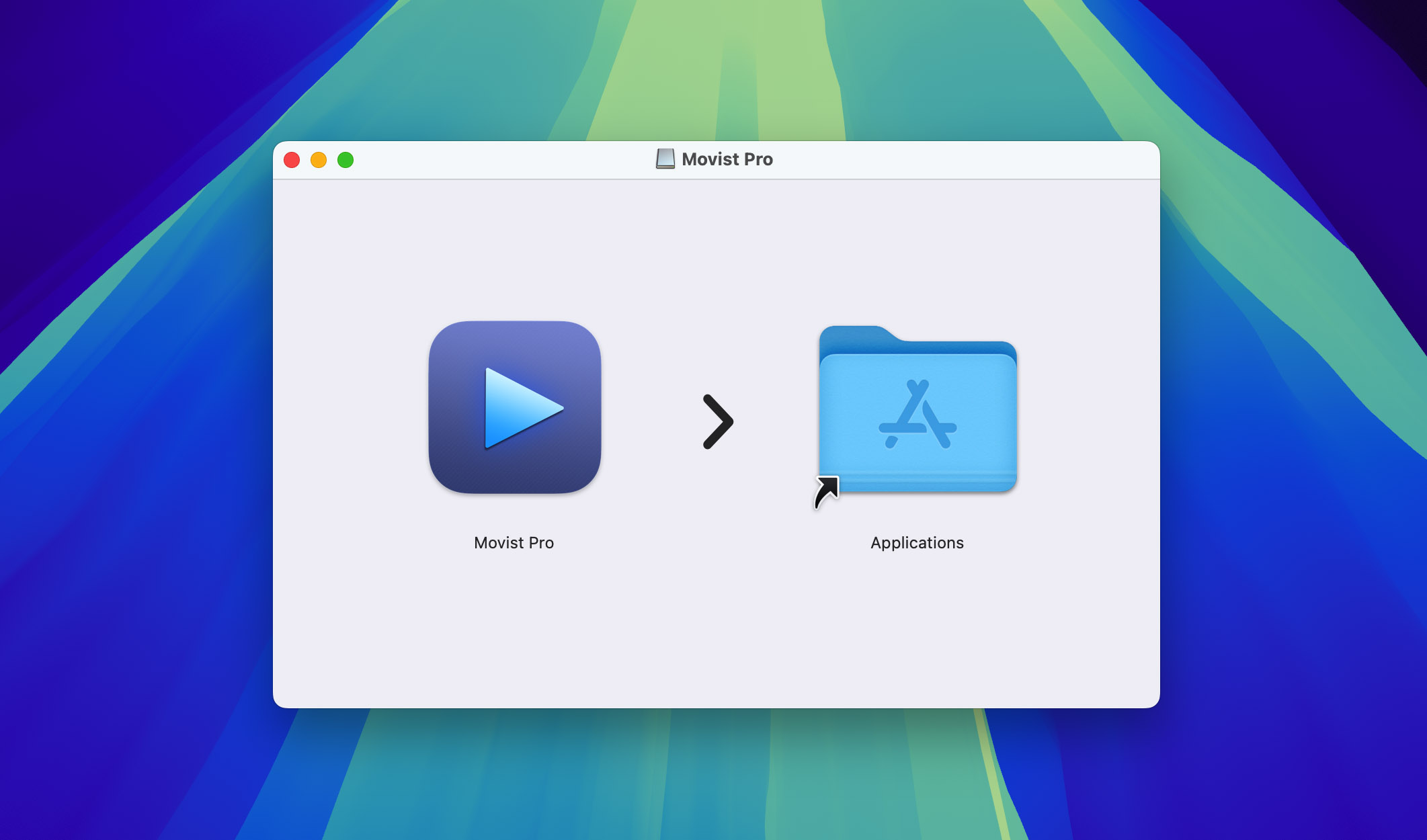
Task: Click the "Movist Pro" window title text
Action: pyautogui.click(x=727, y=159)
